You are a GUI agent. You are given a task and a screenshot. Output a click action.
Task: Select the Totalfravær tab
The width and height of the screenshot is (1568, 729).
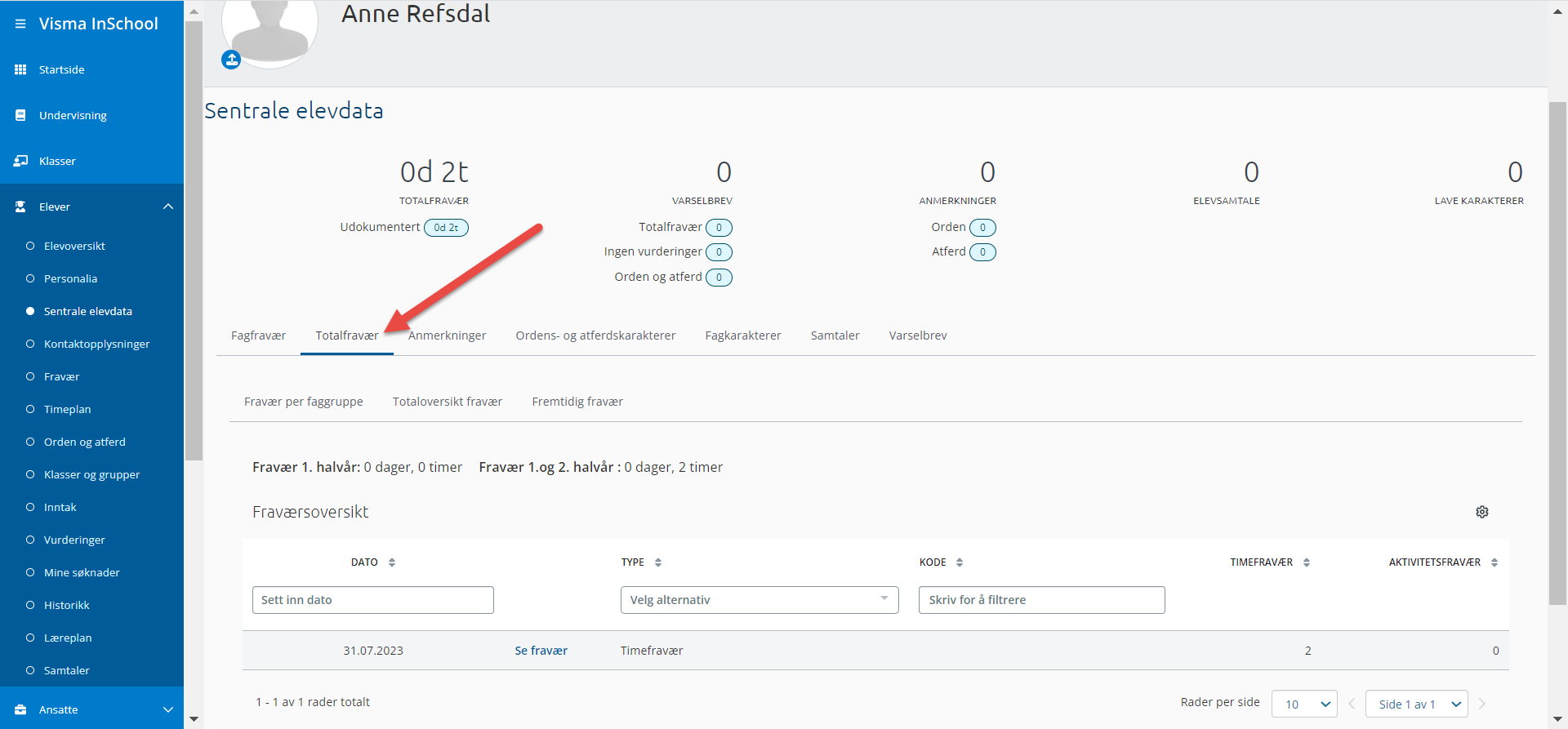pos(347,336)
